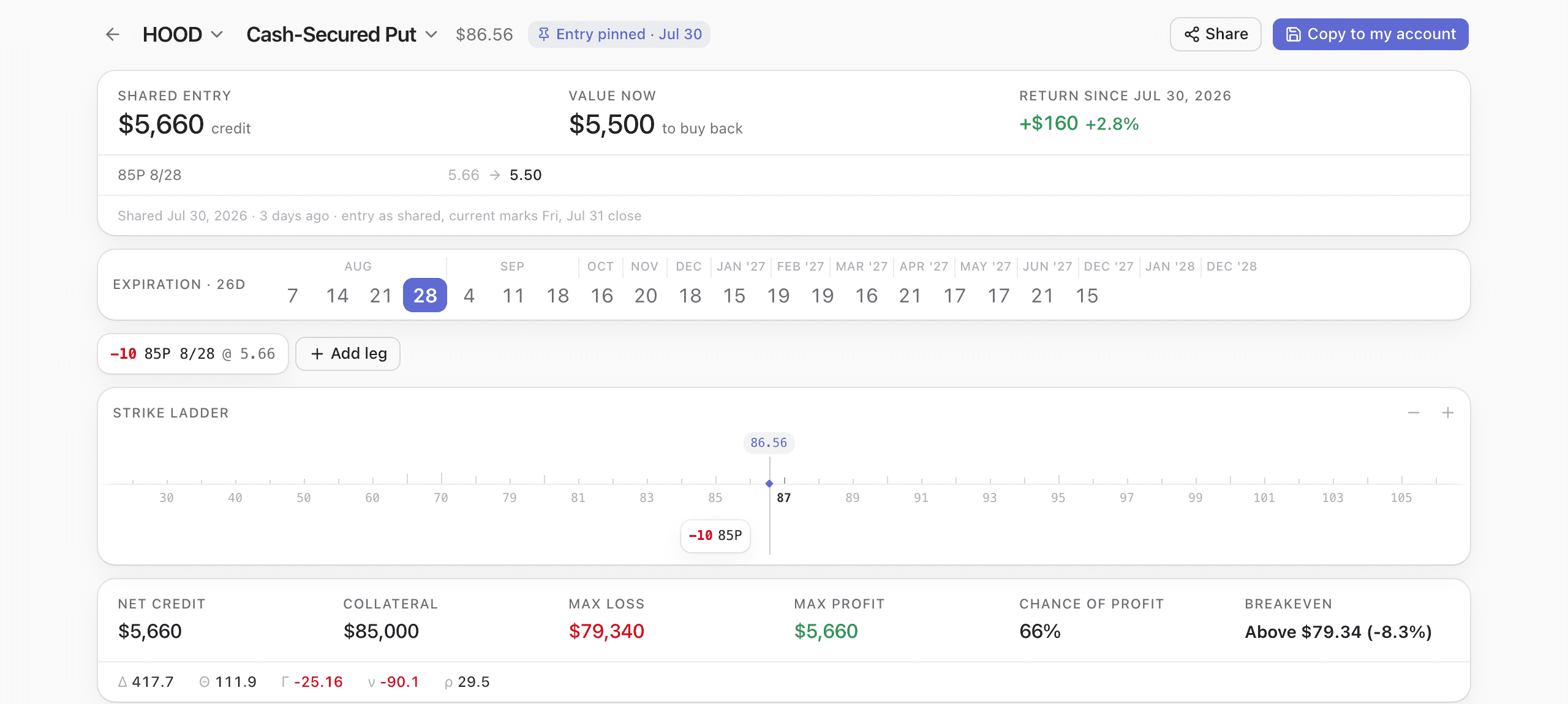1568x704 pixels.
Task: Select Mar '27 19 expiration
Action: click(x=822, y=296)
